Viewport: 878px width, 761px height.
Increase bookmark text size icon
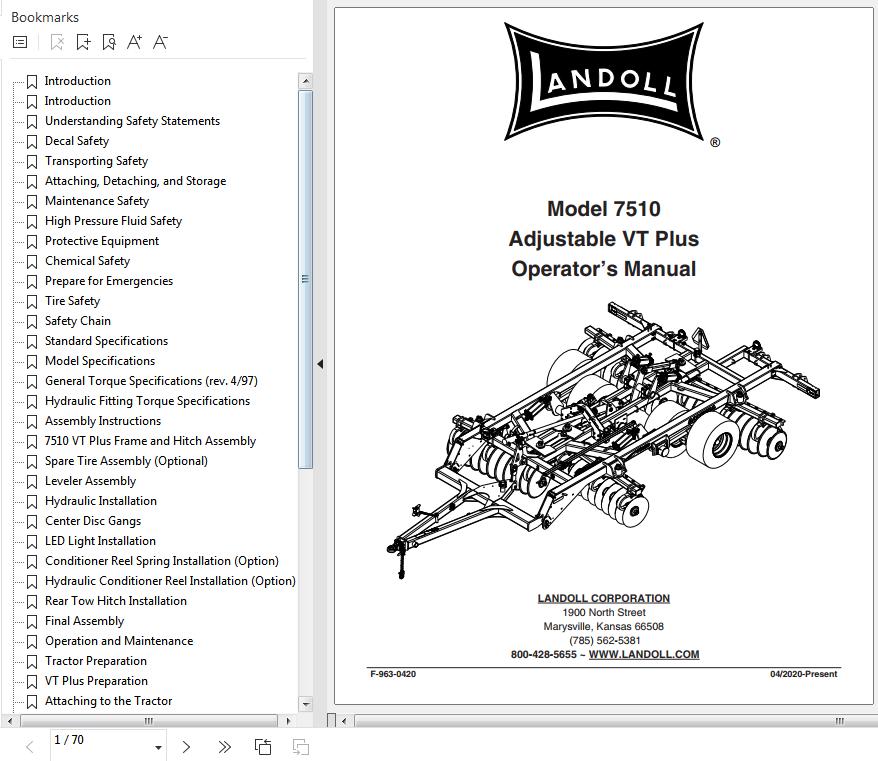134,42
